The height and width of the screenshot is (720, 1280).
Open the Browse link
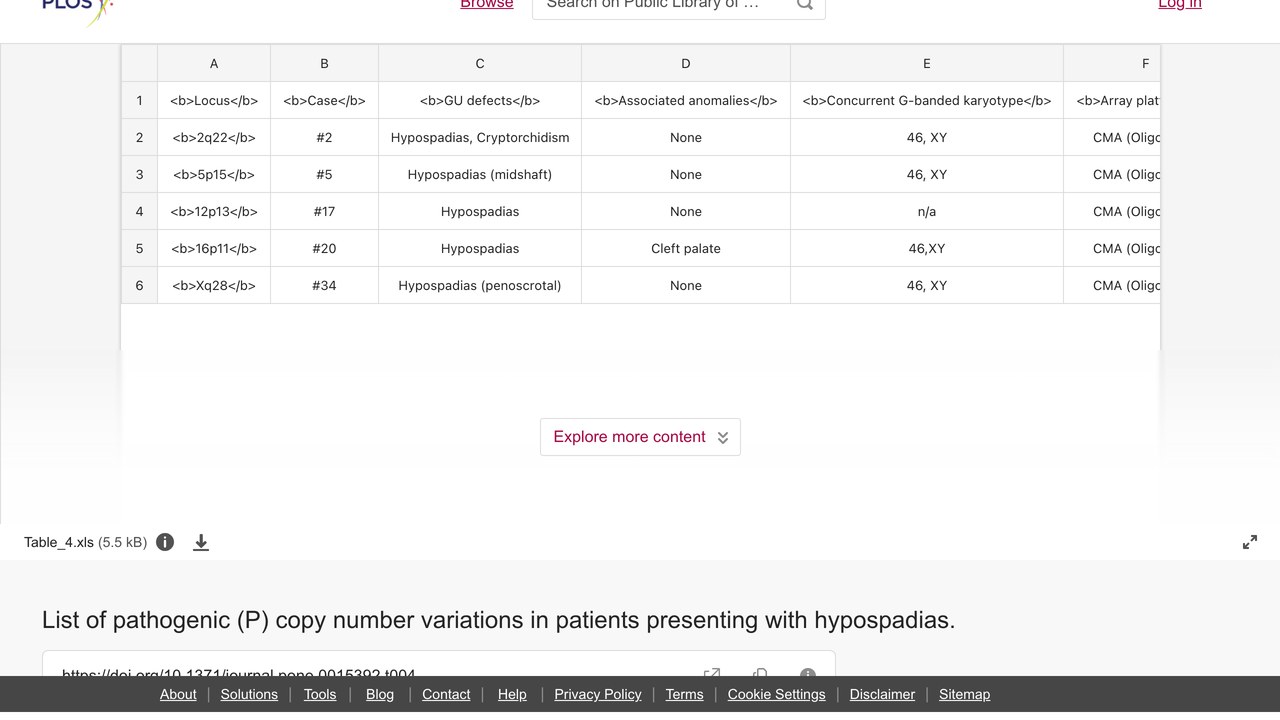click(x=487, y=4)
